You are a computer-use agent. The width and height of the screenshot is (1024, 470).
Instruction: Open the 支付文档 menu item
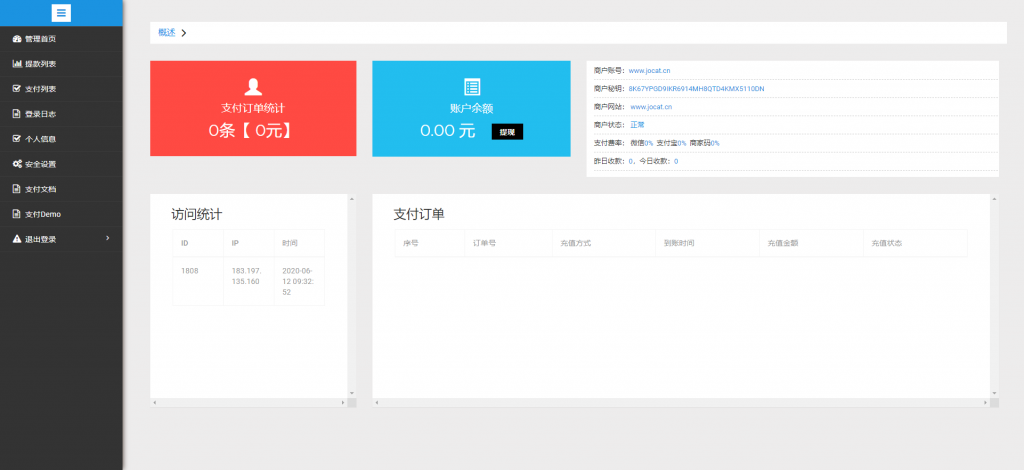[x=40, y=189]
